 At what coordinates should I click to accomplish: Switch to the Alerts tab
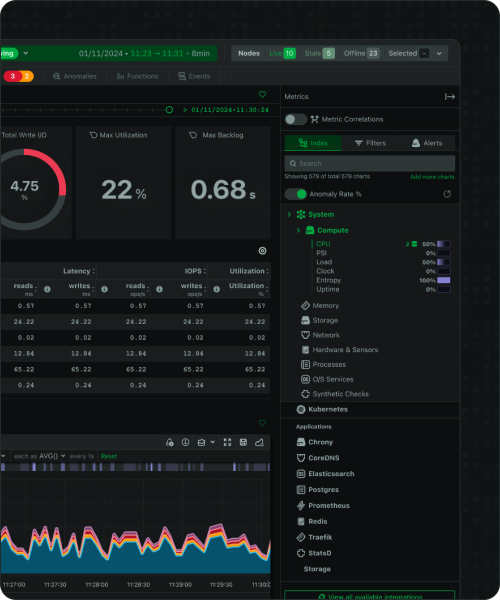coord(427,143)
